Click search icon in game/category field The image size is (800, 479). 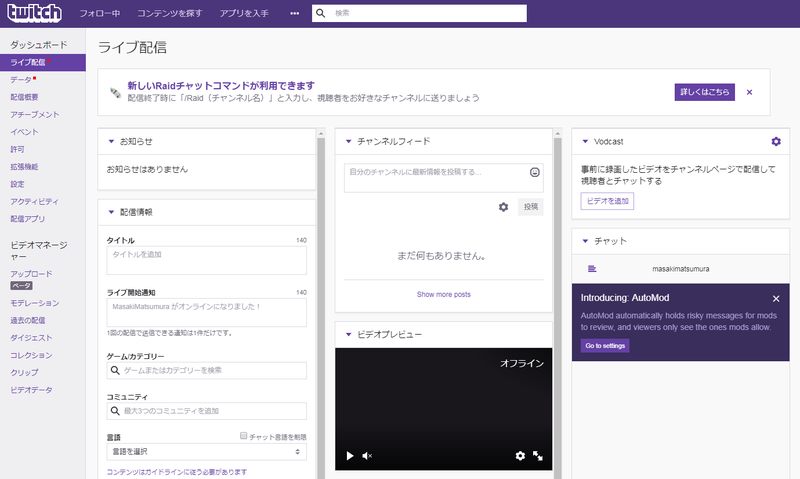point(115,370)
